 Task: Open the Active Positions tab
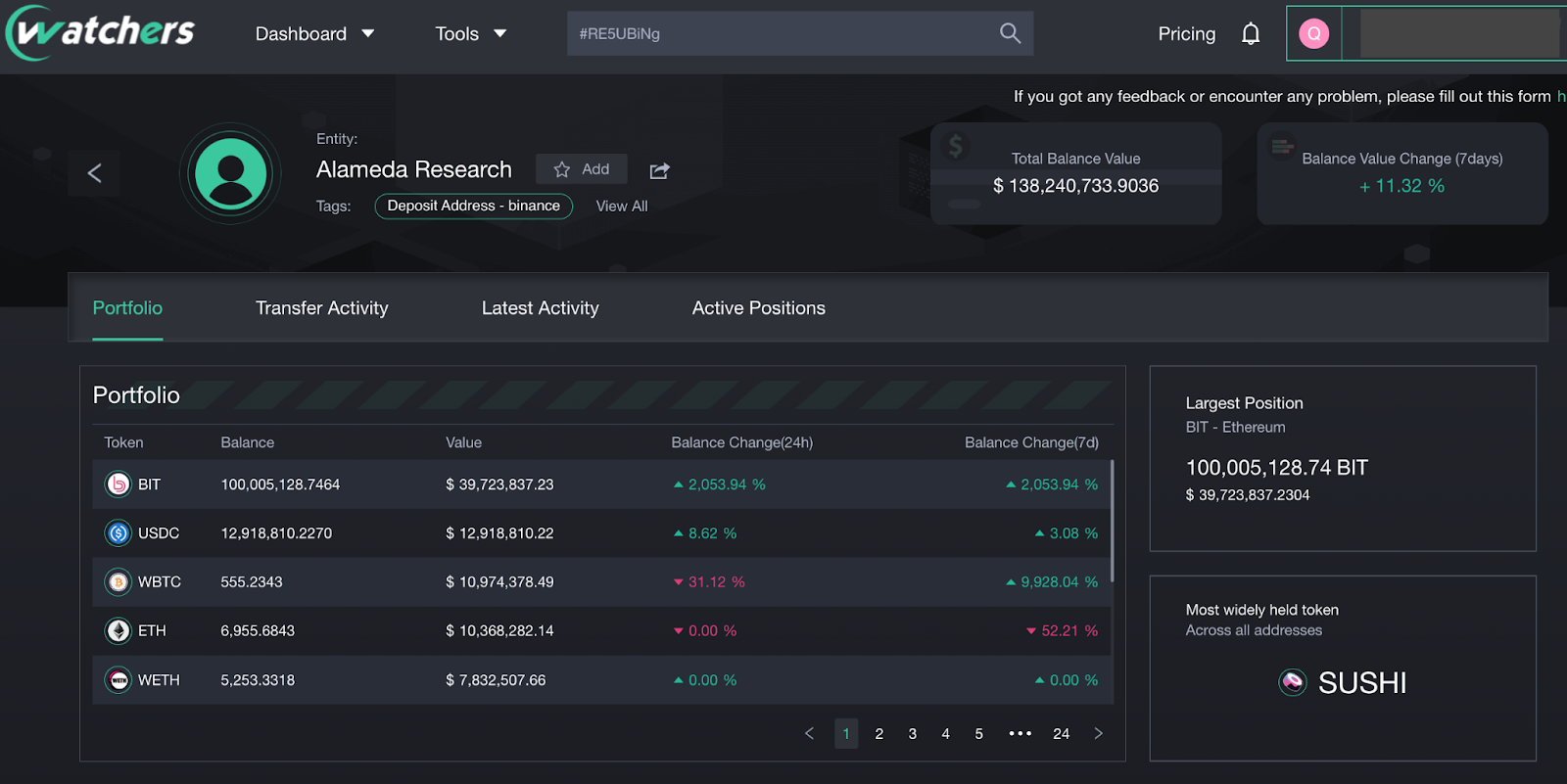click(758, 308)
